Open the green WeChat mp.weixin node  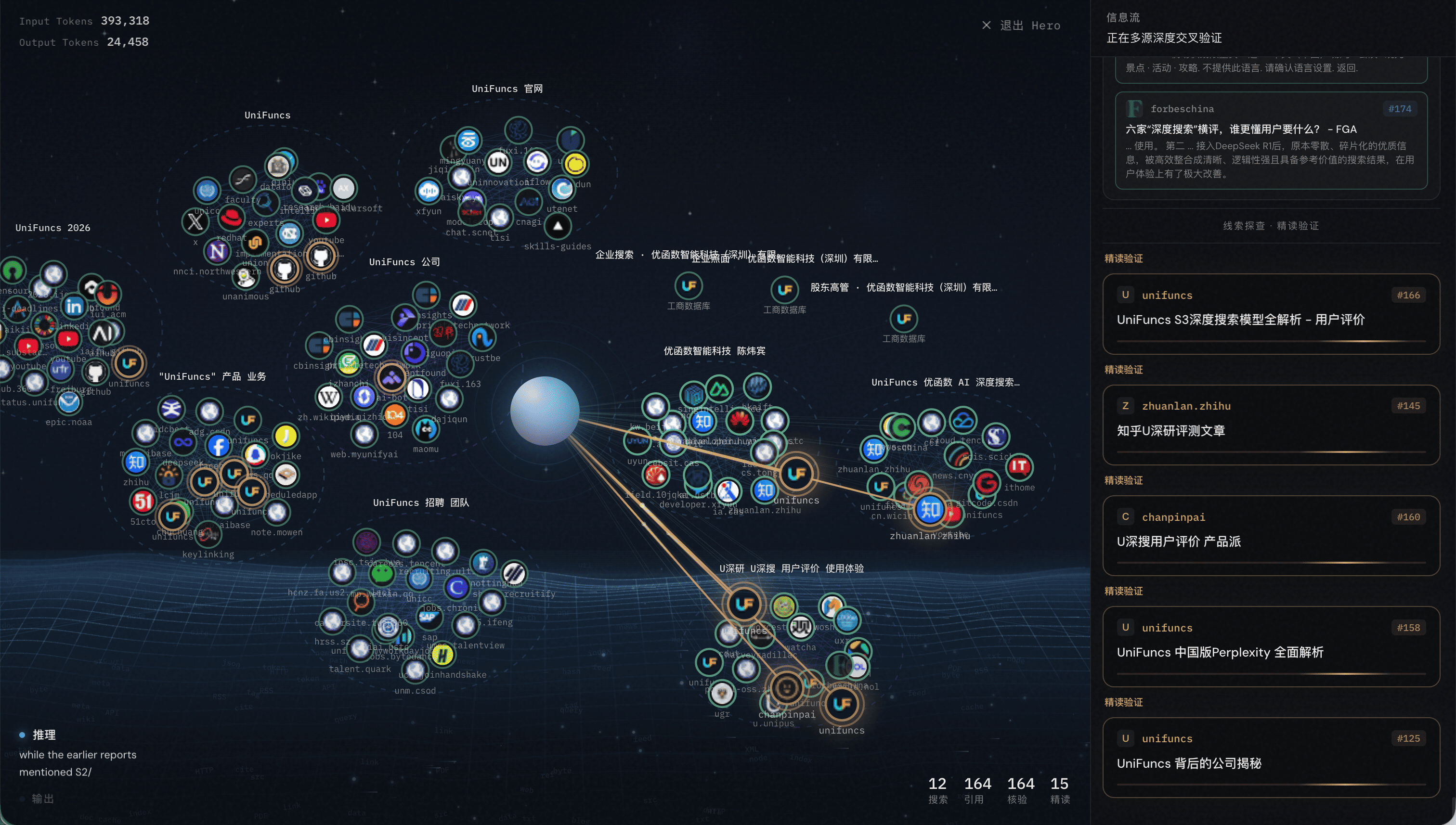coord(382,573)
